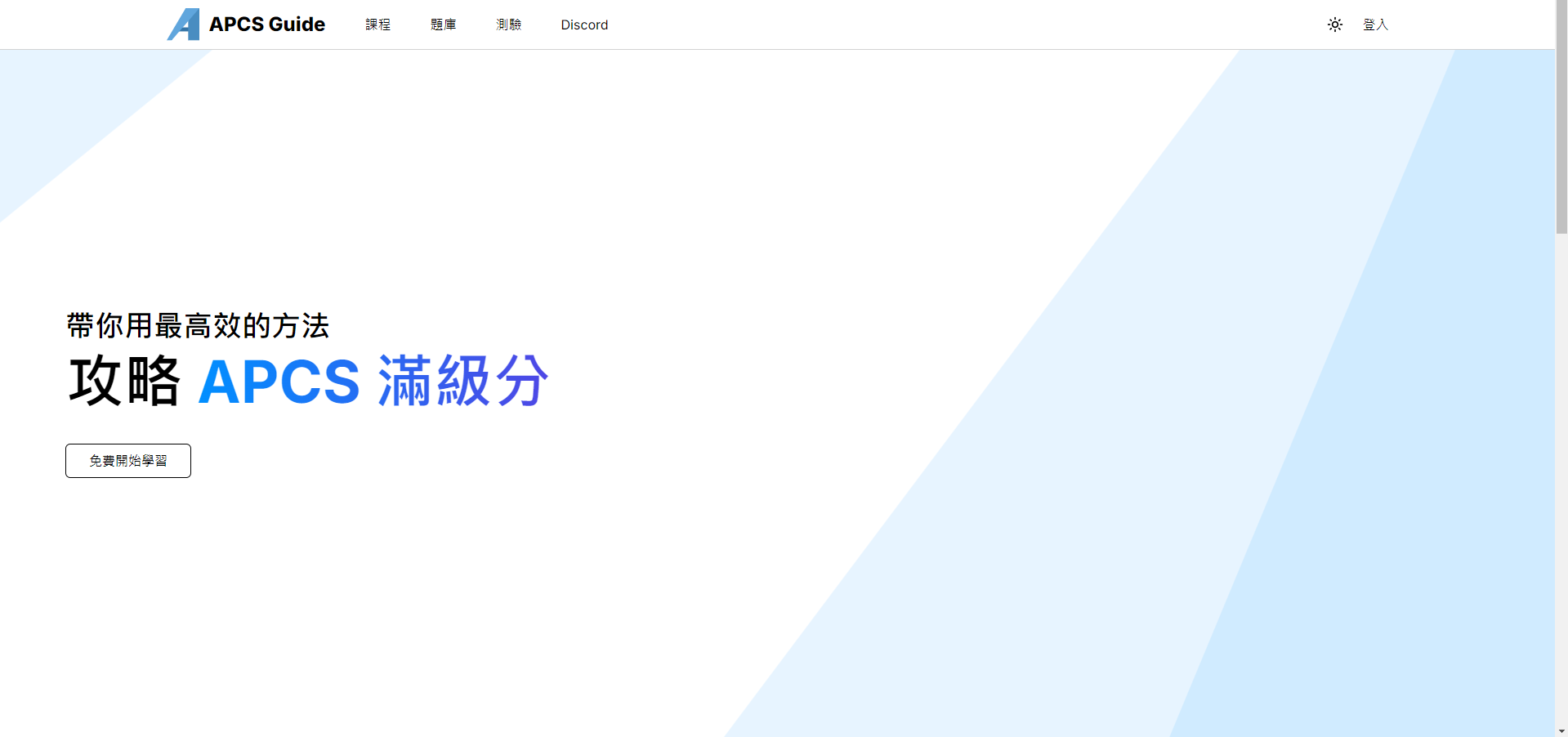Click the APCS Guide logo icon
The width and height of the screenshot is (1568, 737).
183,25
